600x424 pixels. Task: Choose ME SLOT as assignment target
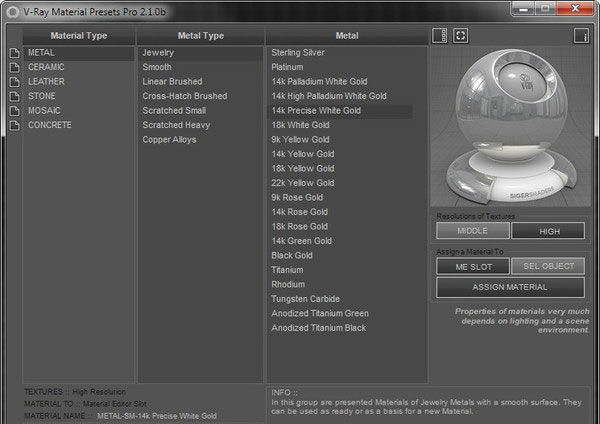pyautogui.click(x=473, y=266)
